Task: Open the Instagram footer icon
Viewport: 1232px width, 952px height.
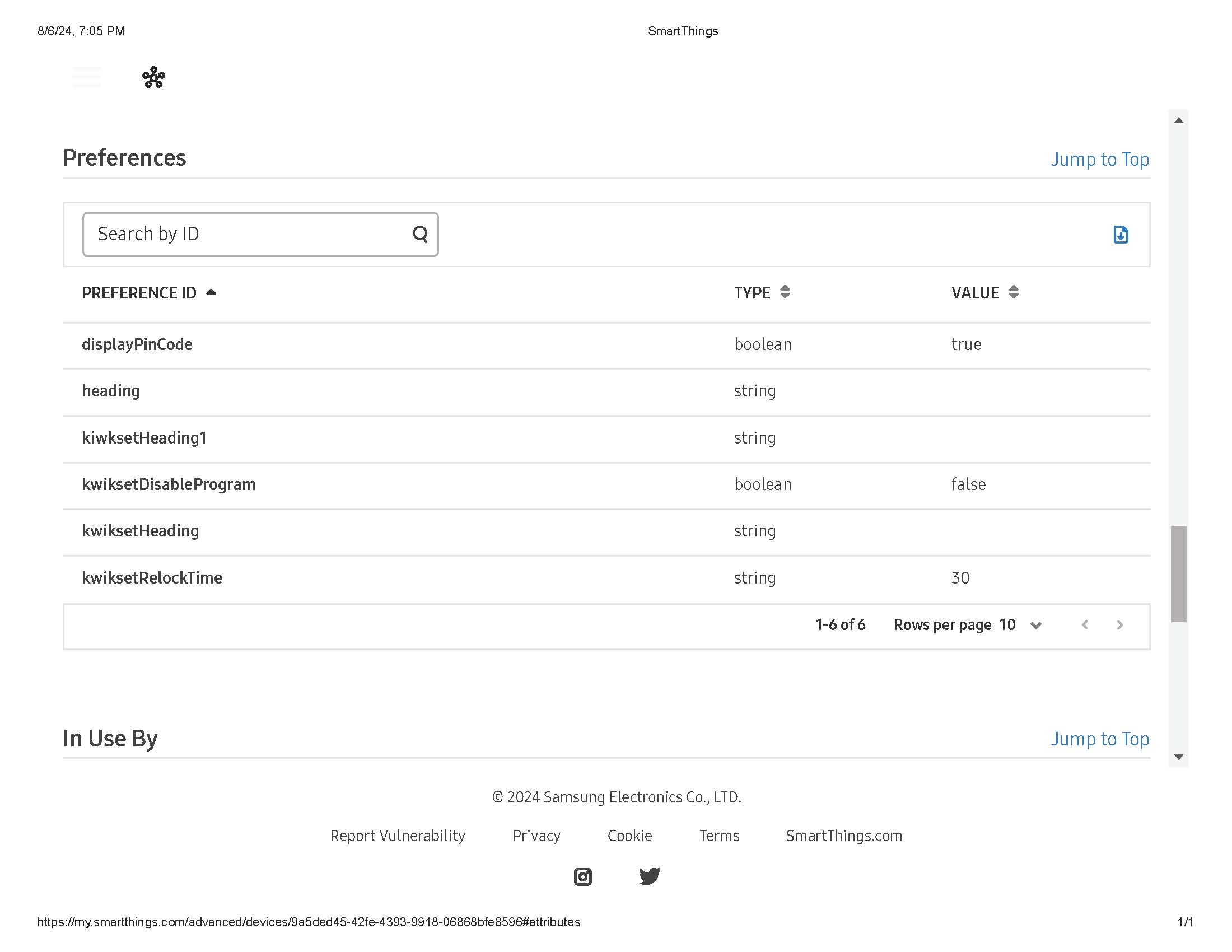Action: (582, 876)
